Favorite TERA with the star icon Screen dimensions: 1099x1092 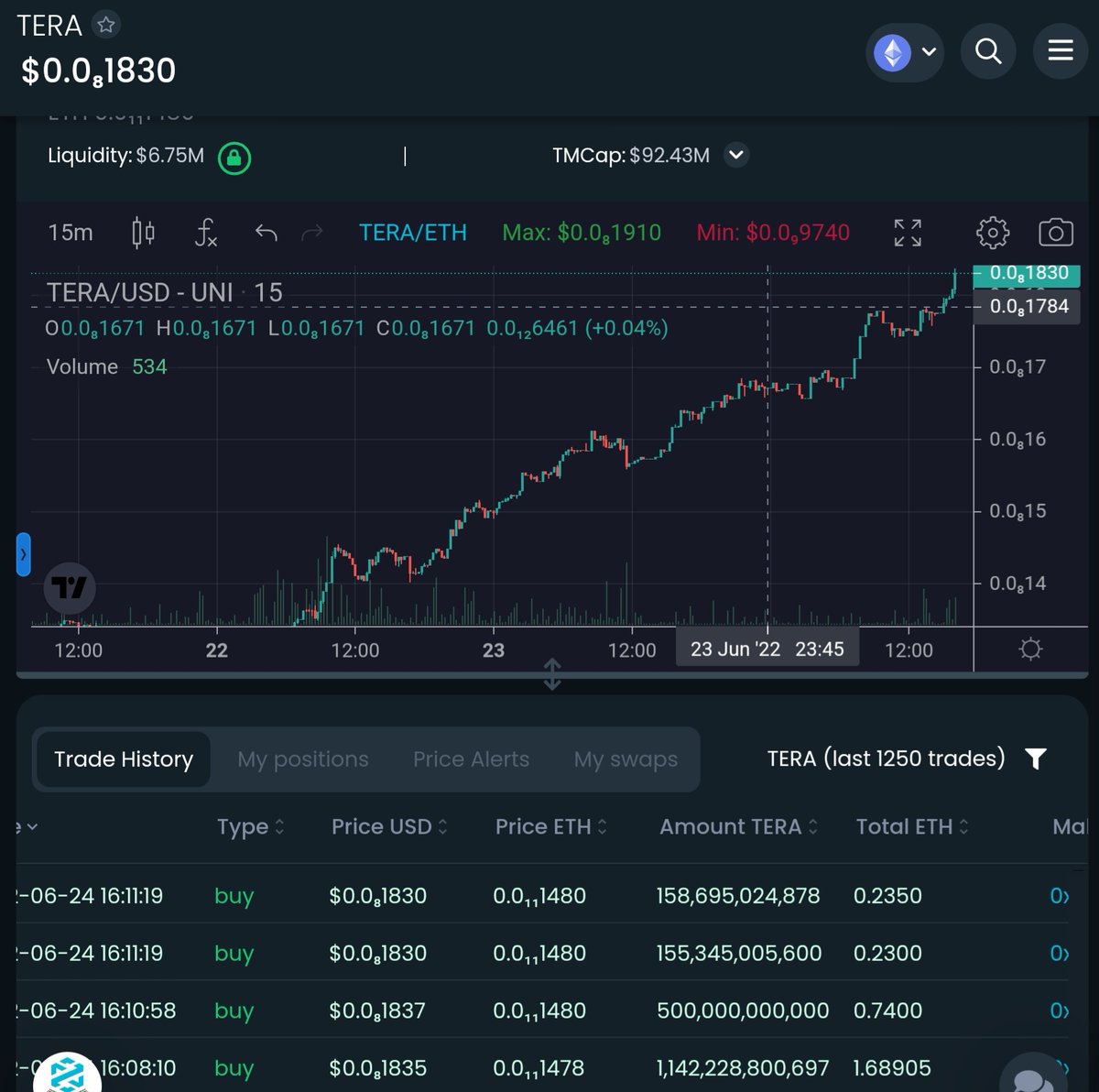point(106,25)
